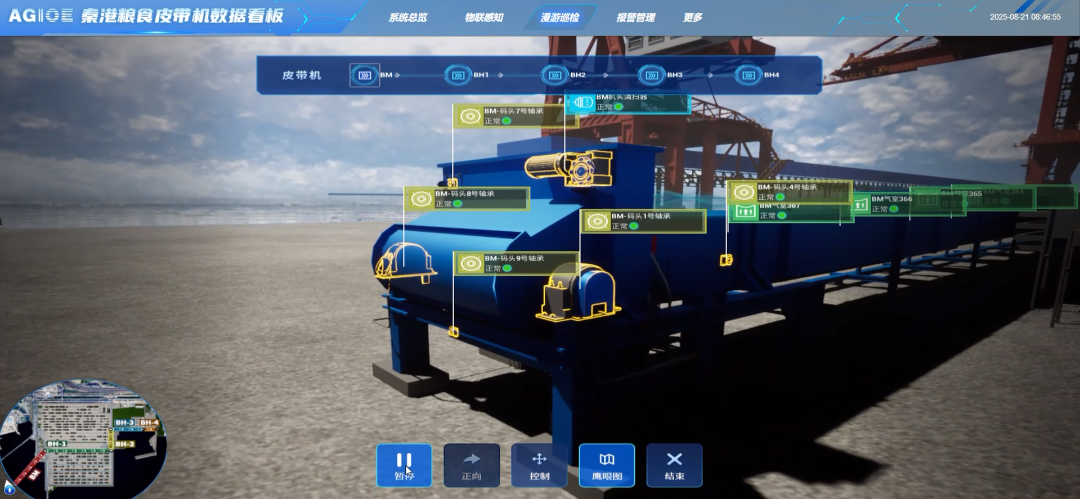Screen dimensions: 1080x499
Task: Expand the 更多 menu
Action: click(693, 17)
